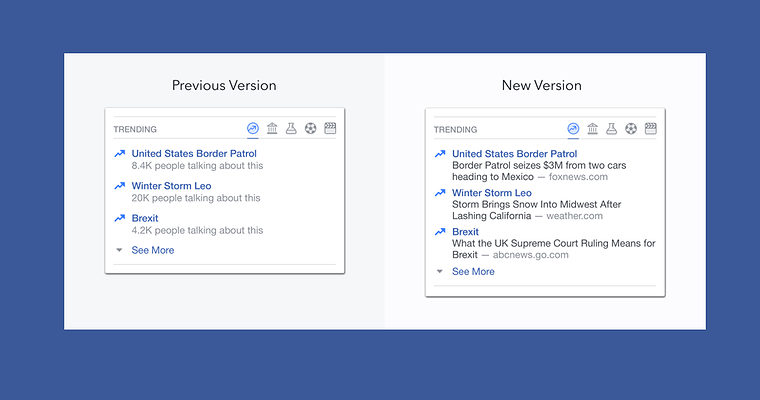Click See More link in Previous Version
760x400 pixels.
coord(153,250)
